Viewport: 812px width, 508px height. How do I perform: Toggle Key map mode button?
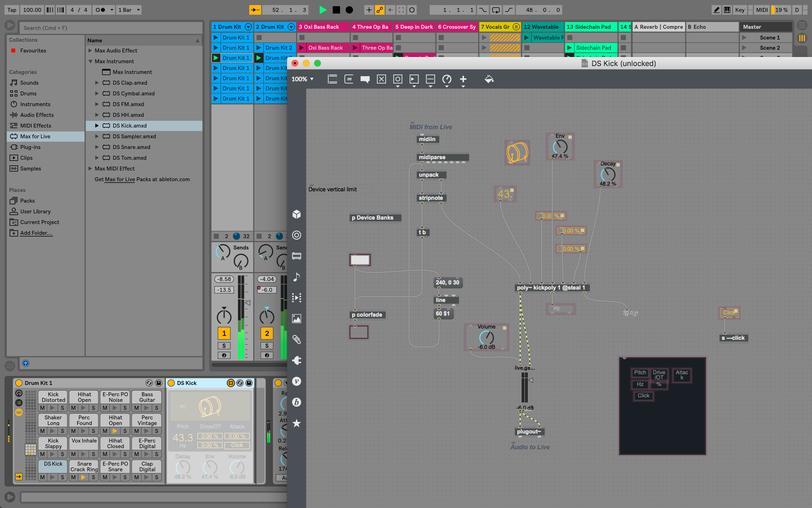pyautogui.click(x=740, y=10)
